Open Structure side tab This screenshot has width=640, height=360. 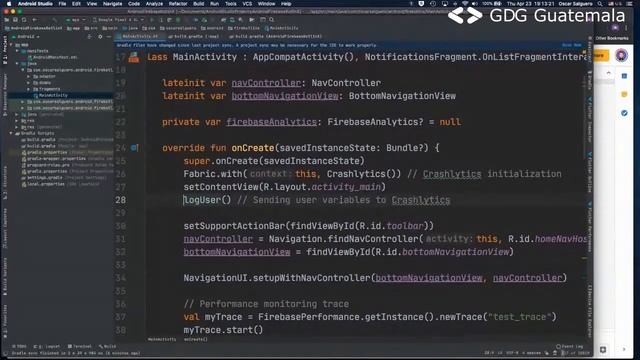[x=5, y=183]
